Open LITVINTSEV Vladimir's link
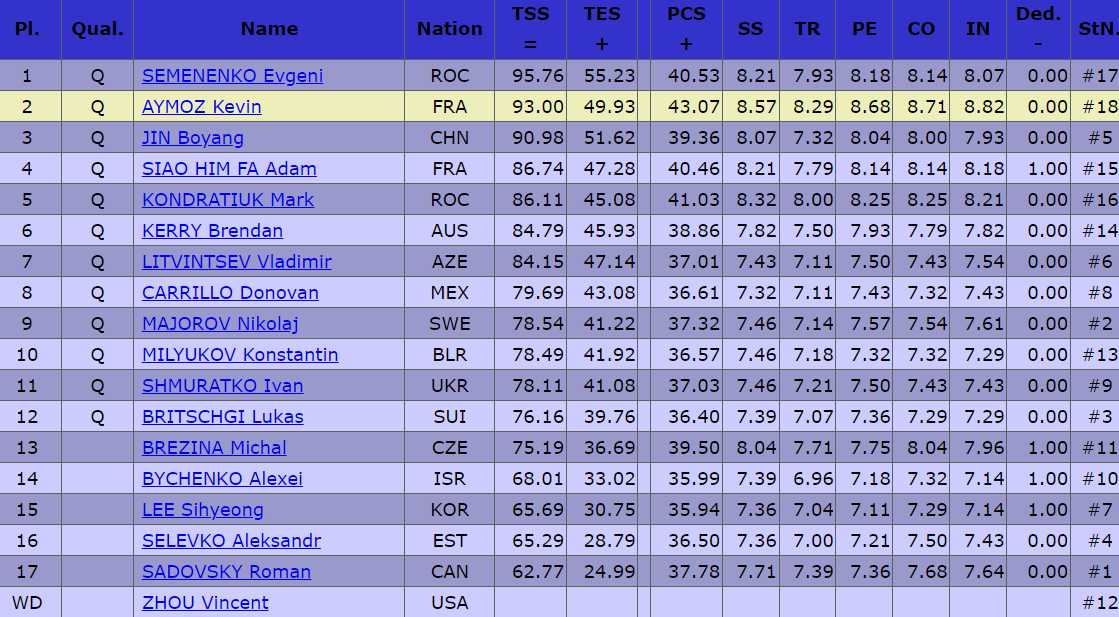The image size is (1119, 617). click(x=237, y=262)
